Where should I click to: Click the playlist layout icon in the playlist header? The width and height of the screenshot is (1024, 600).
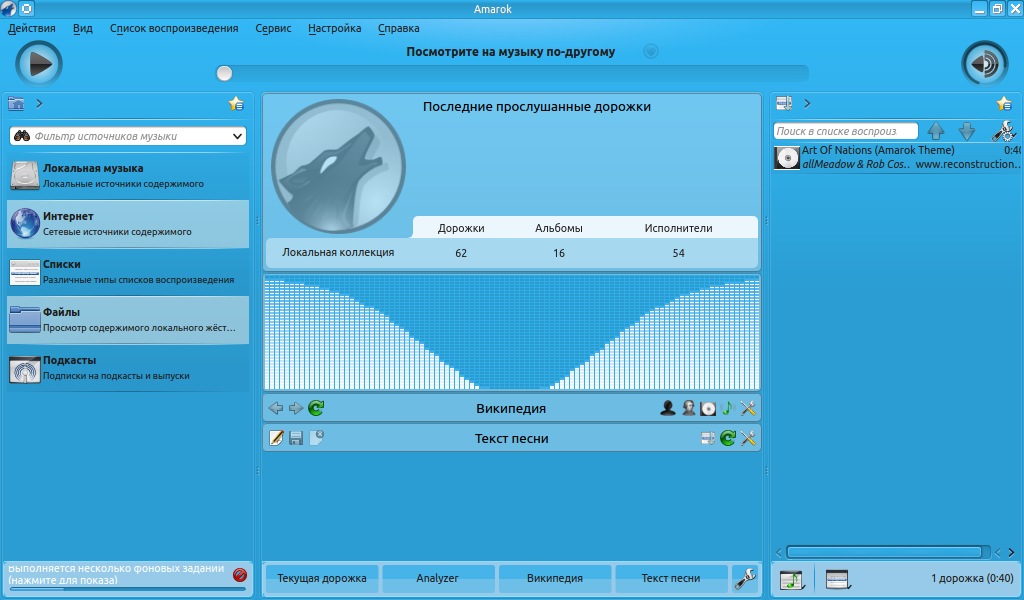[x=784, y=103]
